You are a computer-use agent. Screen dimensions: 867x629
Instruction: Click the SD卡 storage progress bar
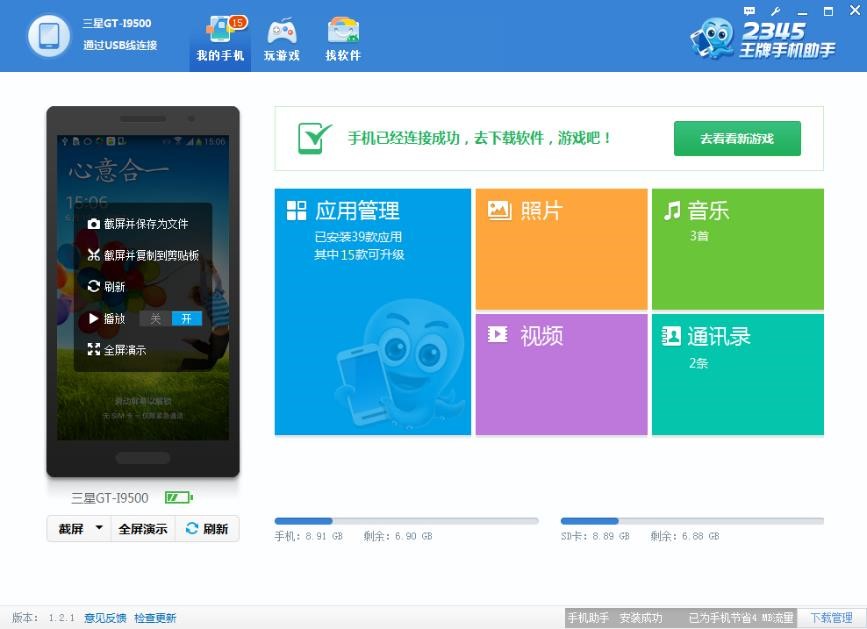click(692, 521)
